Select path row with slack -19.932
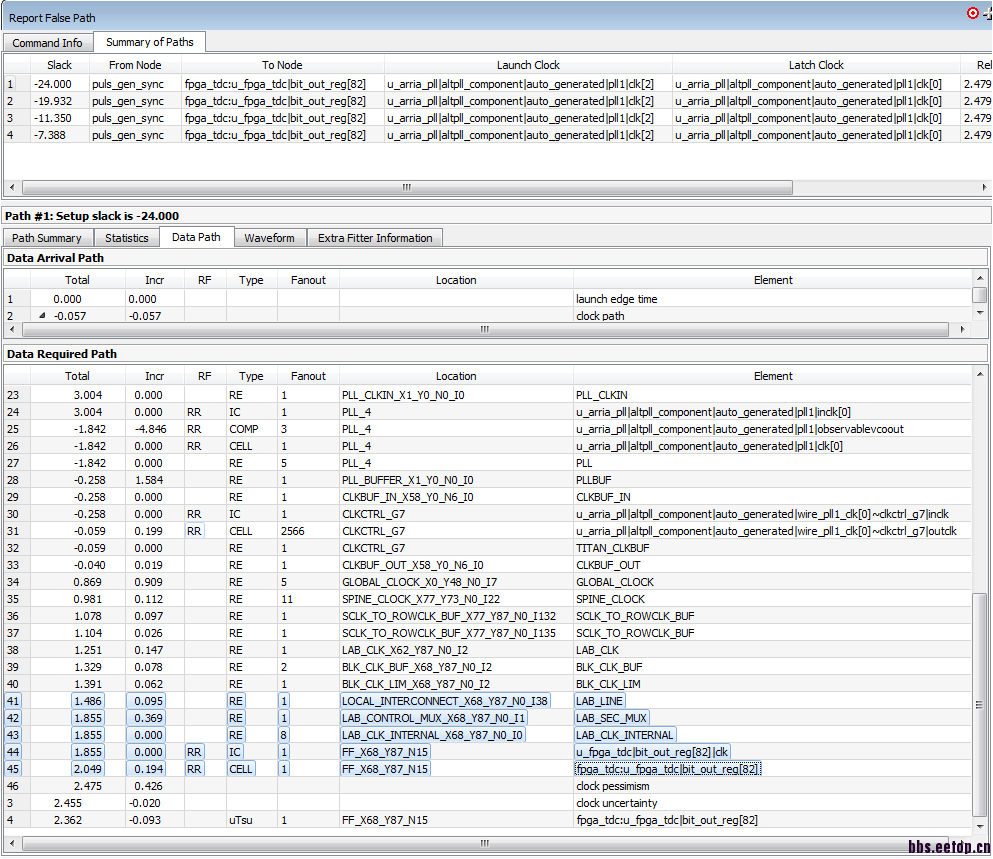Viewport: 993px width, 859px height. [52, 101]
